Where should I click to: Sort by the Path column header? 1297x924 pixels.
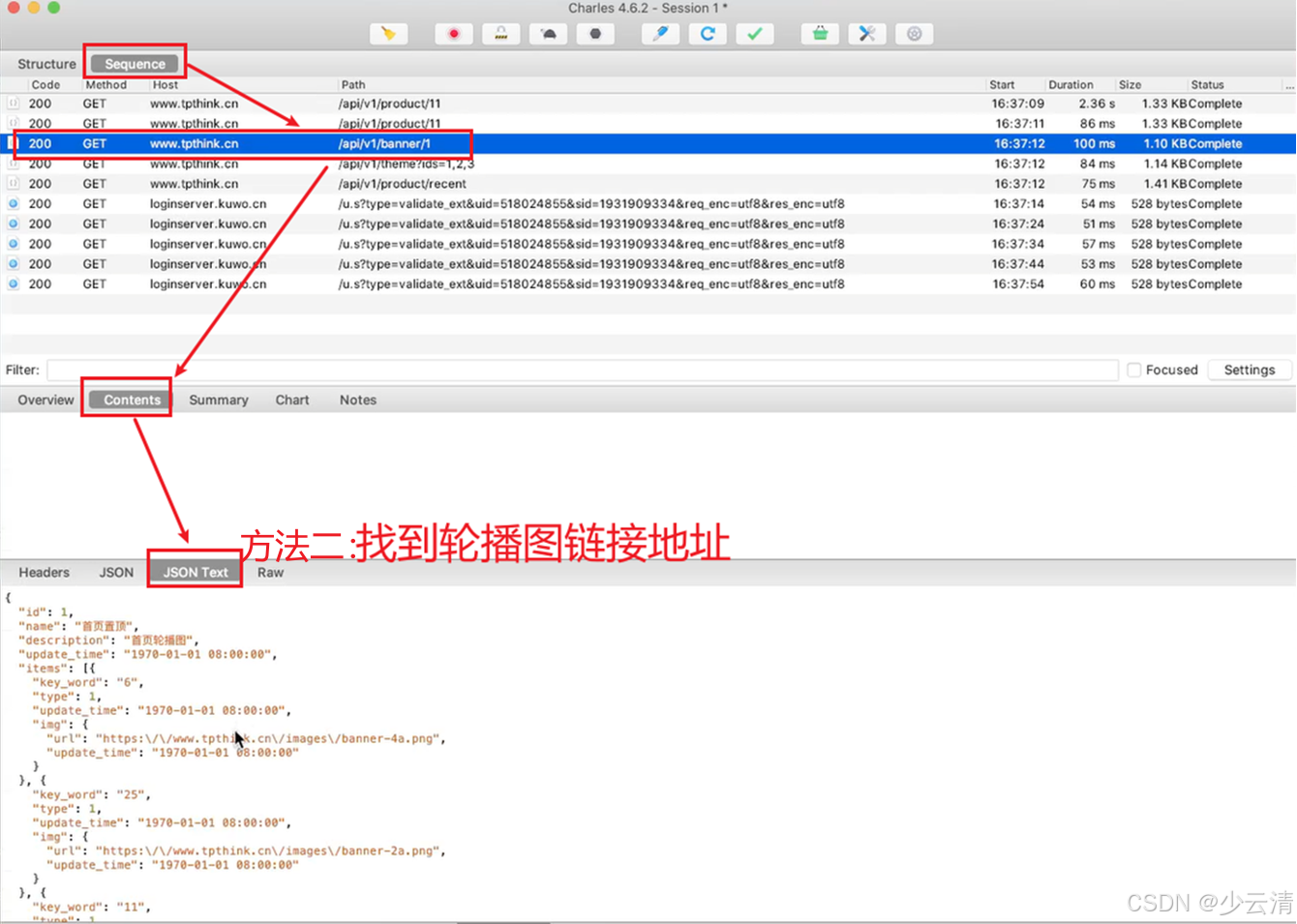click(x=353, y=85)
